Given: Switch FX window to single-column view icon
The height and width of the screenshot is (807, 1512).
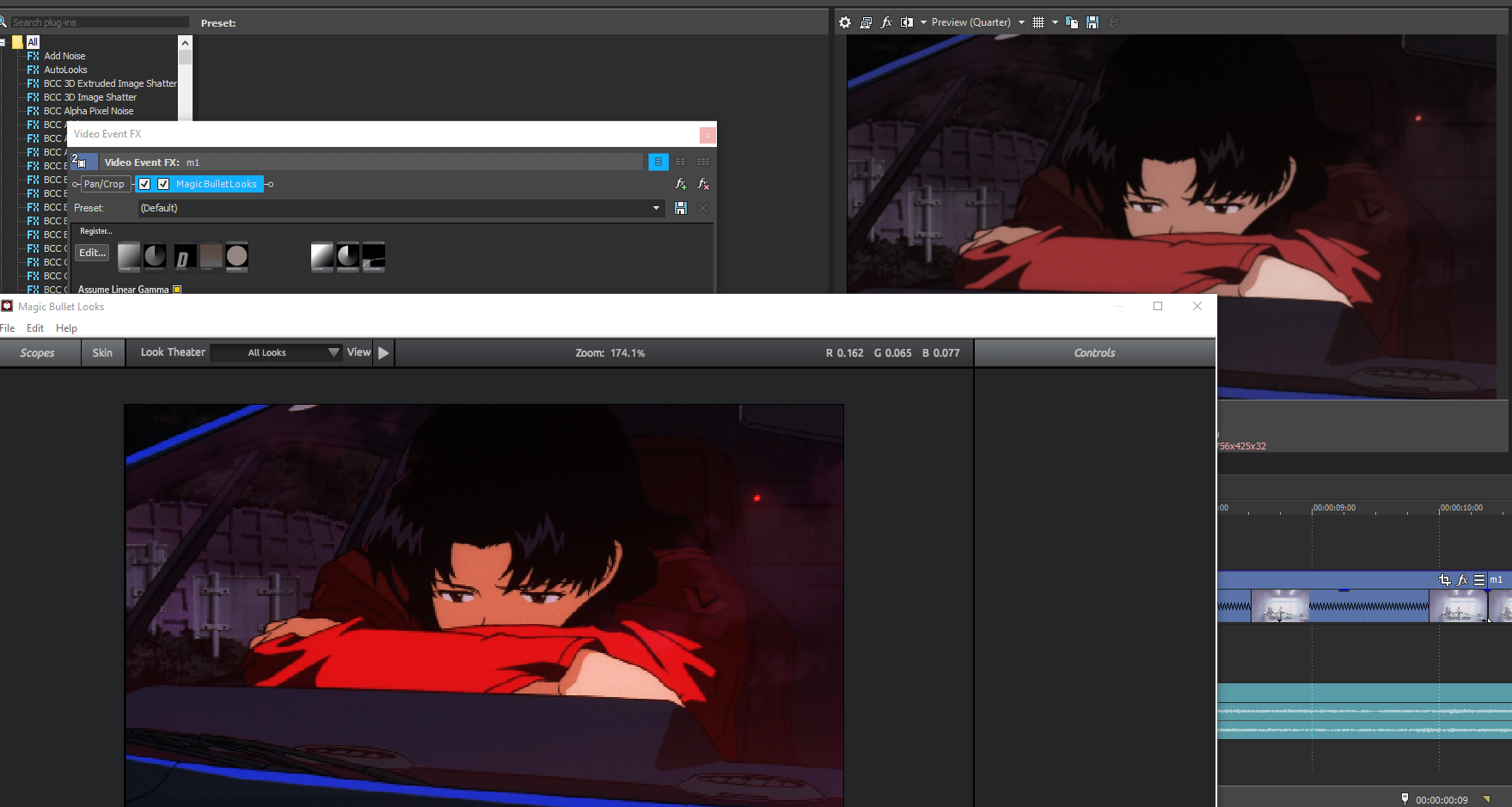Looking at the screenshot, I should point(658,162).
